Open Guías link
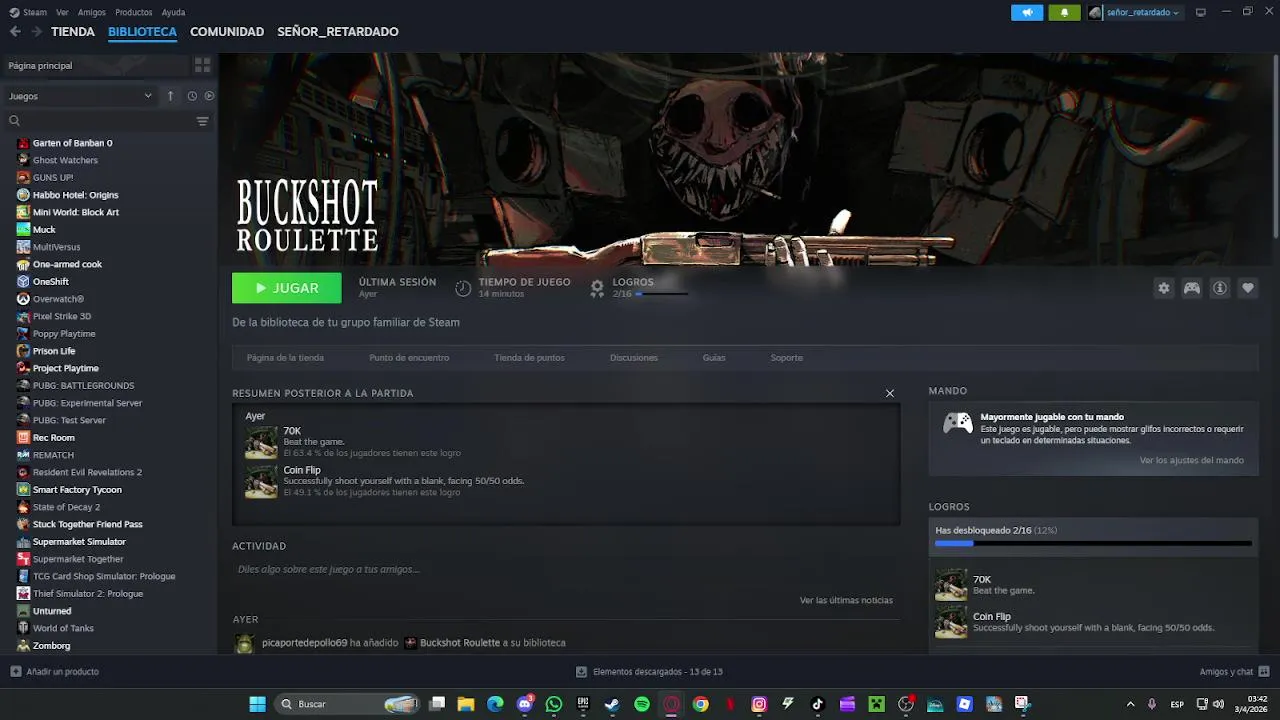This screenshot has height=720, width=1280. coord(714,358)
